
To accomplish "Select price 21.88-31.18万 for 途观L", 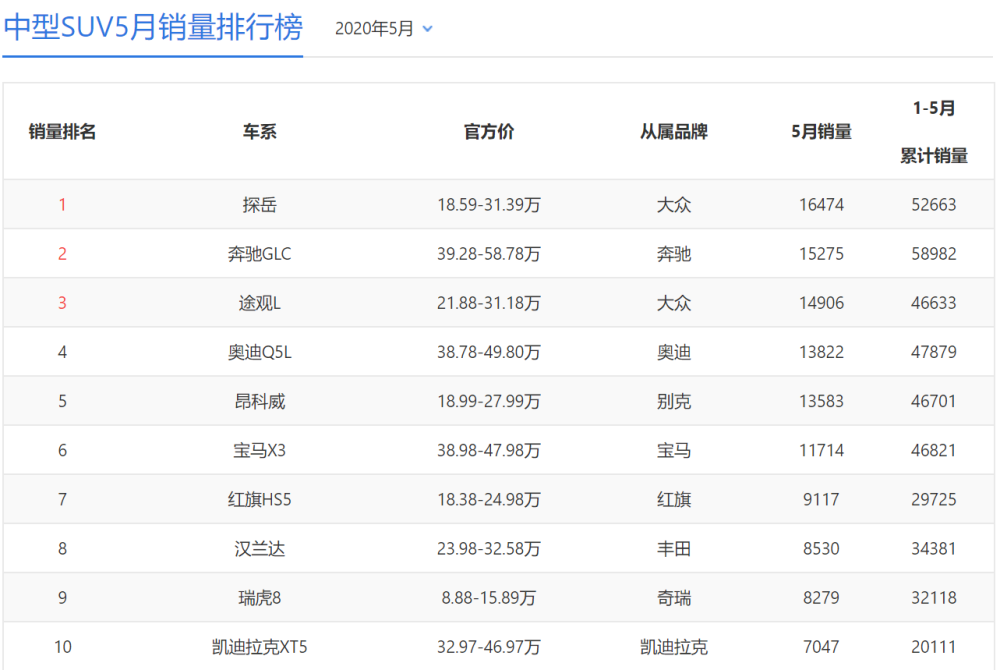I will click(x=489, y=303).
